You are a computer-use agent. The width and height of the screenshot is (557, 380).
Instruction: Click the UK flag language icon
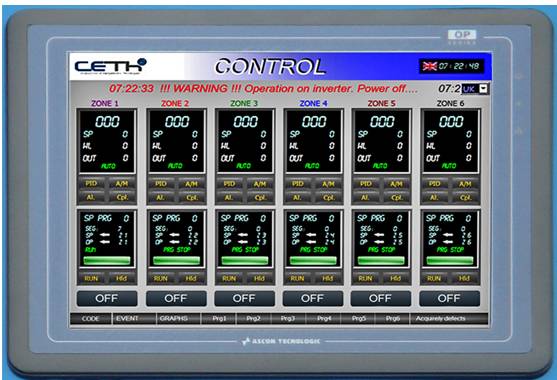[x=429, y=66]
